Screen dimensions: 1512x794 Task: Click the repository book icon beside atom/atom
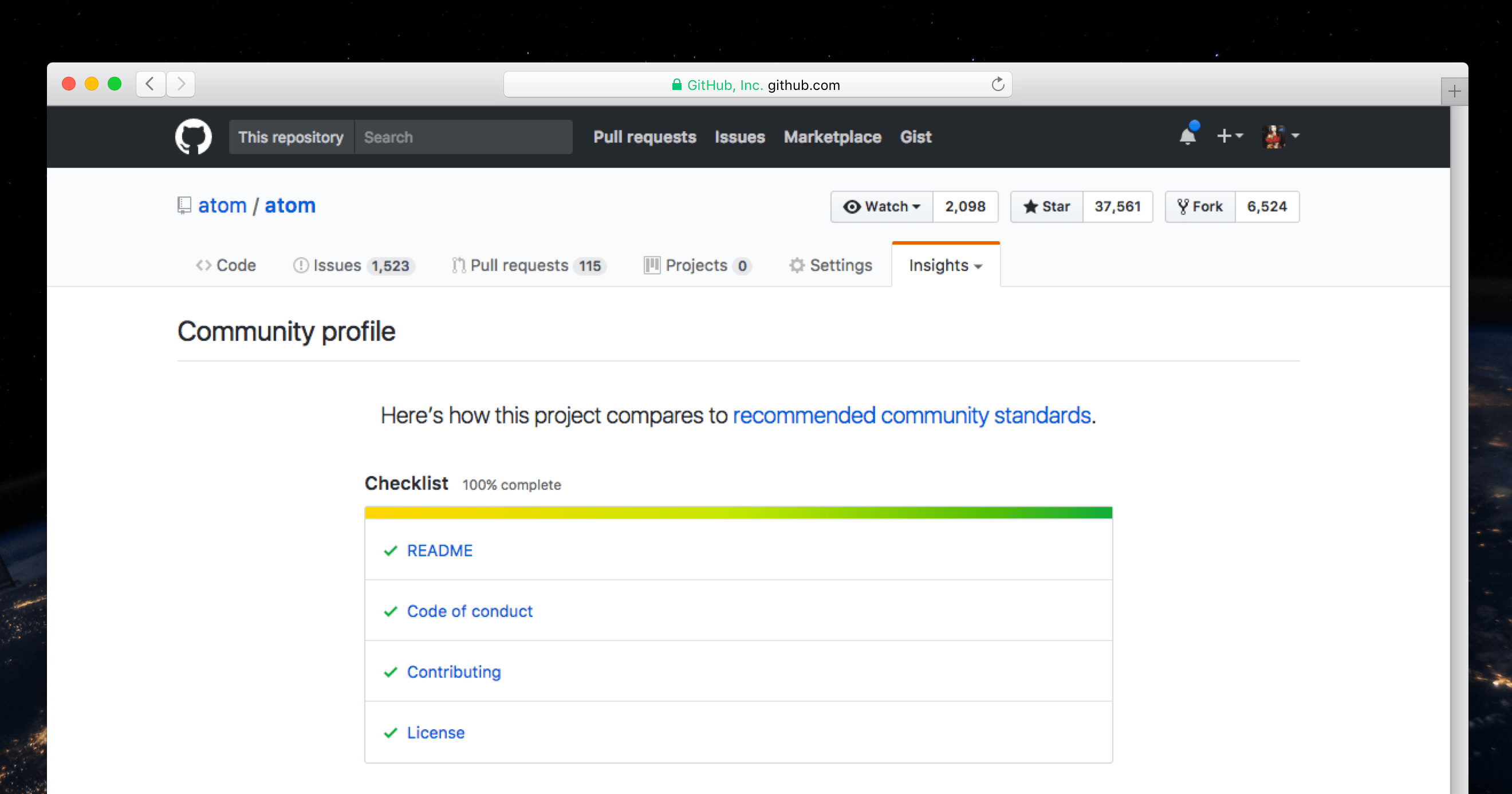(184, 205)
